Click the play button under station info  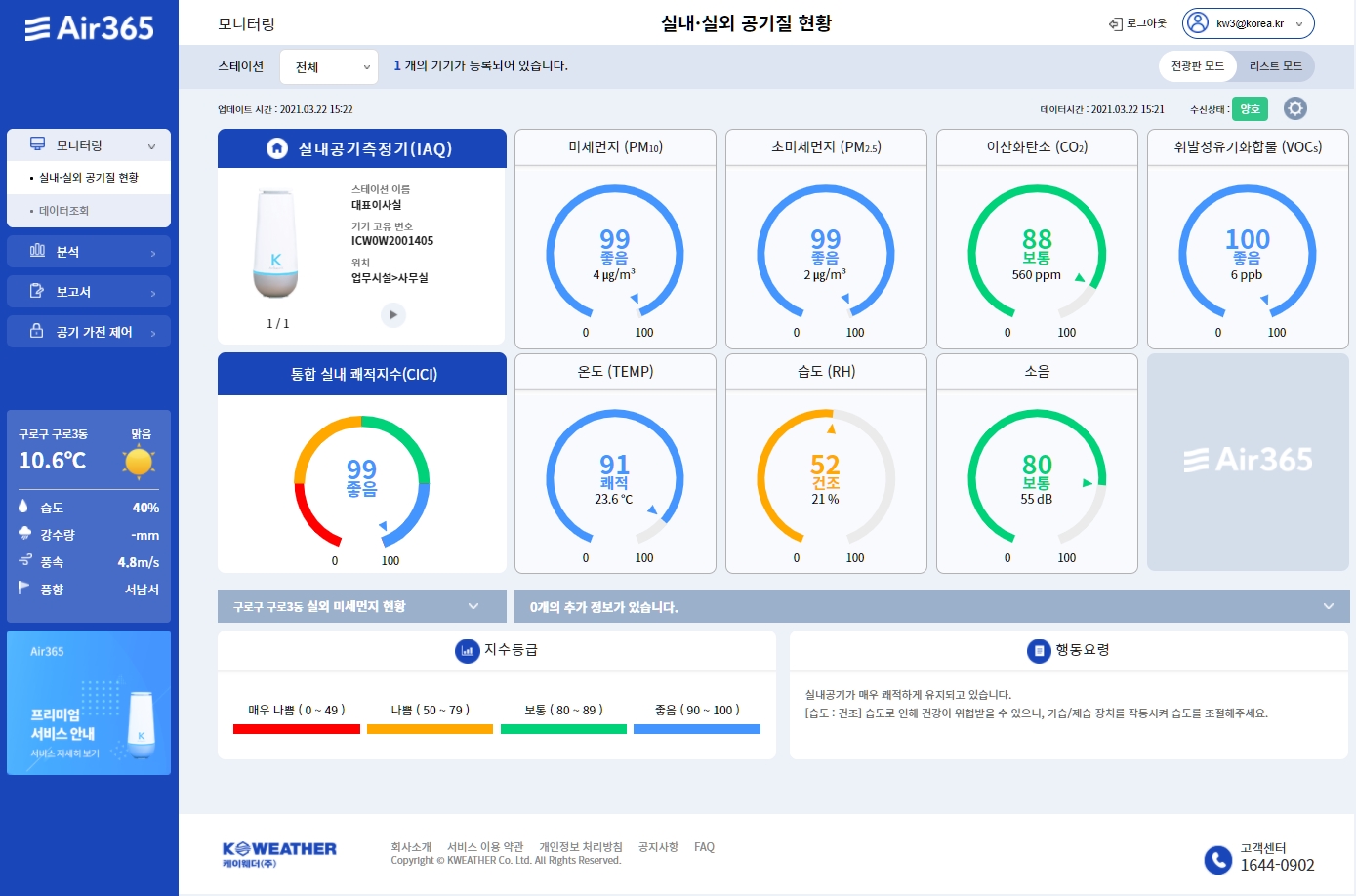click(392, 314)
